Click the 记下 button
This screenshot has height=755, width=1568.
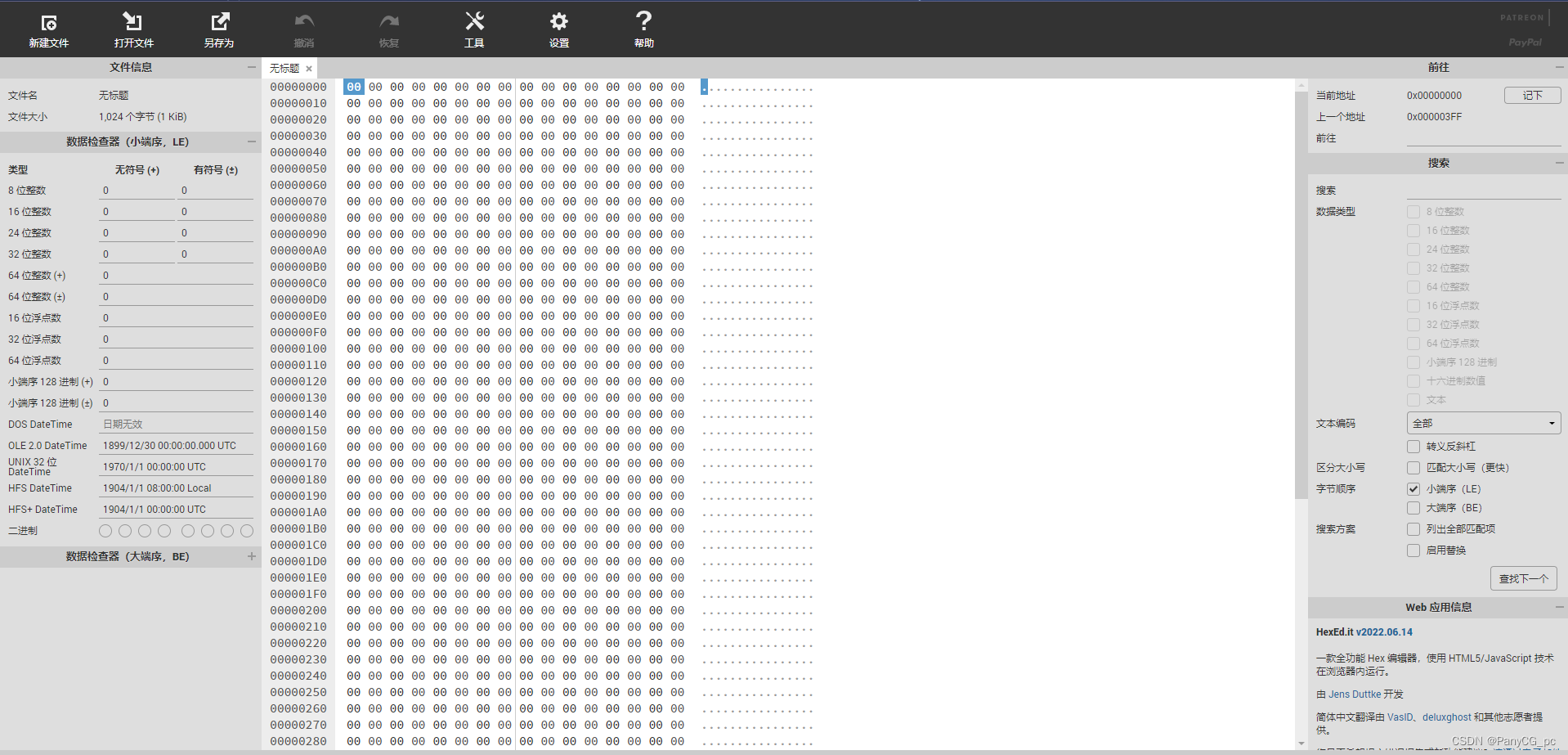coord(1532,96)
